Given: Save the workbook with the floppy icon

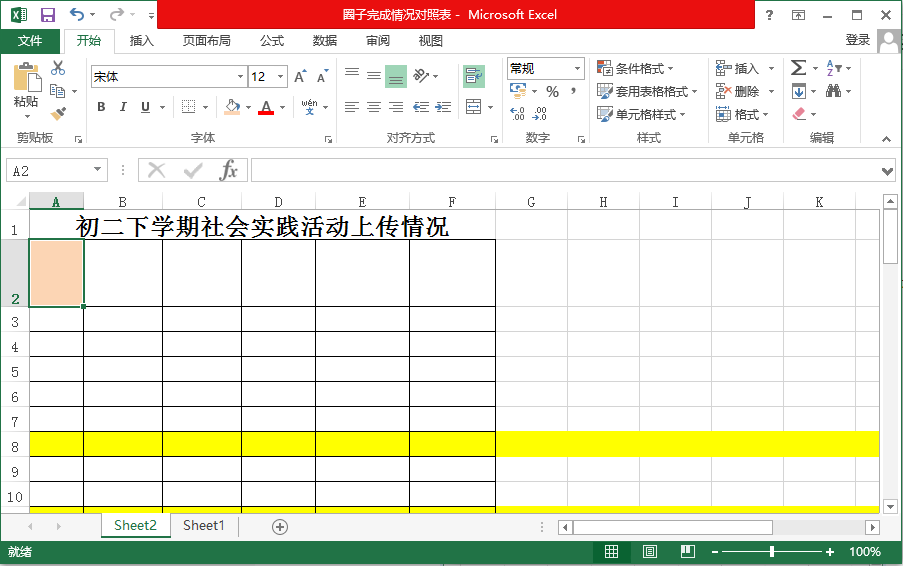Looking at the screenshot, I should point(47,15).
